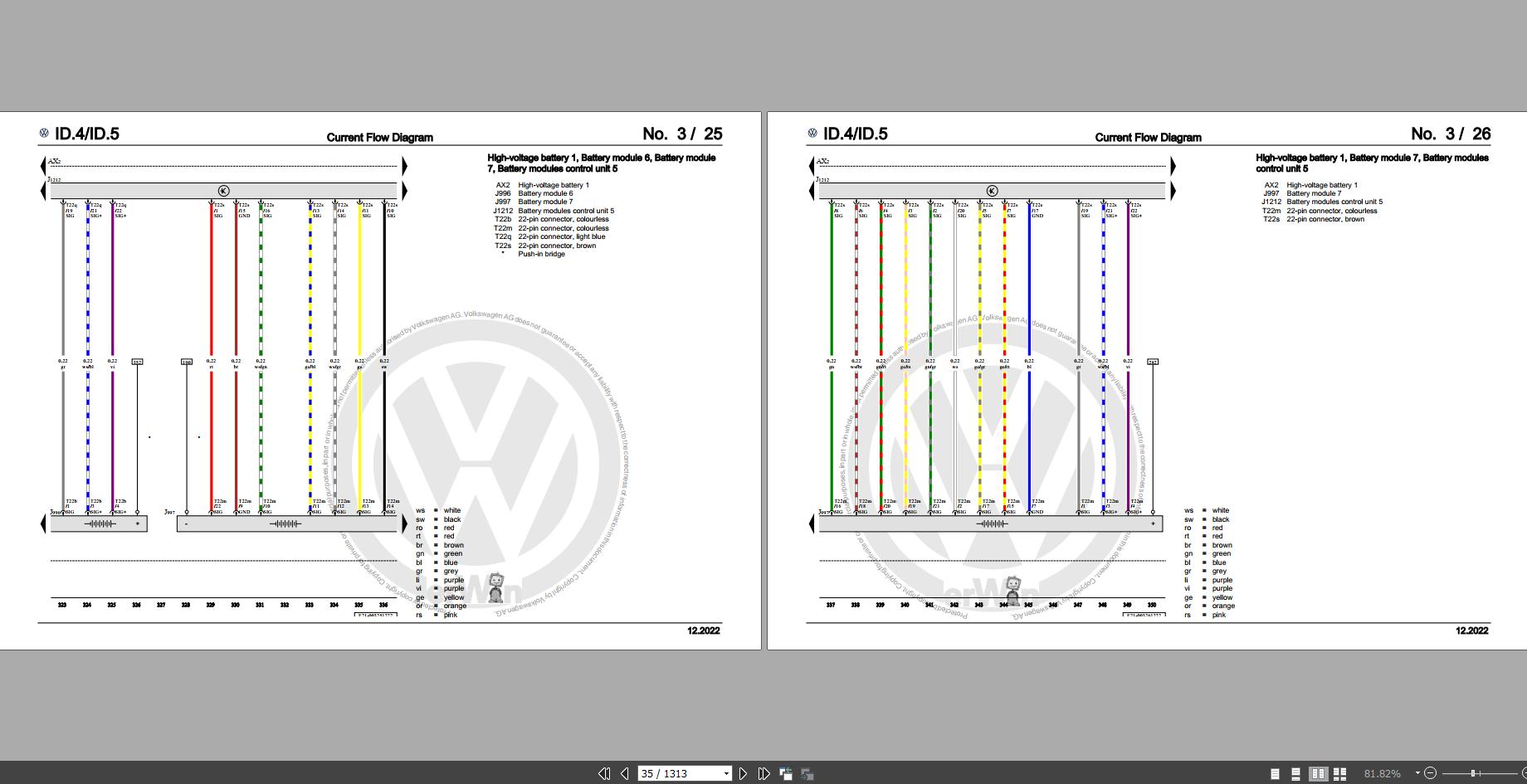Click the zoom slider handle
Screen dimensions: 1527x784
click(1473, 773)
